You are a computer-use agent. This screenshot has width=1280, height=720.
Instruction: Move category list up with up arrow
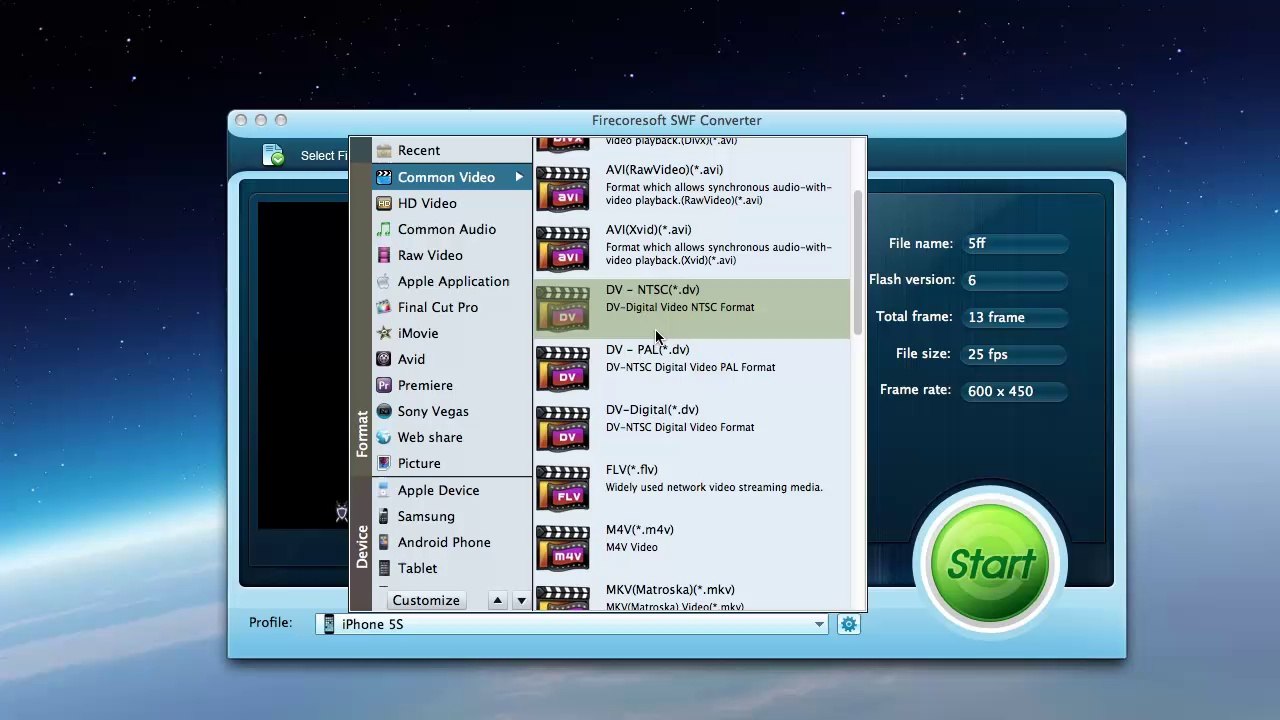497,601
